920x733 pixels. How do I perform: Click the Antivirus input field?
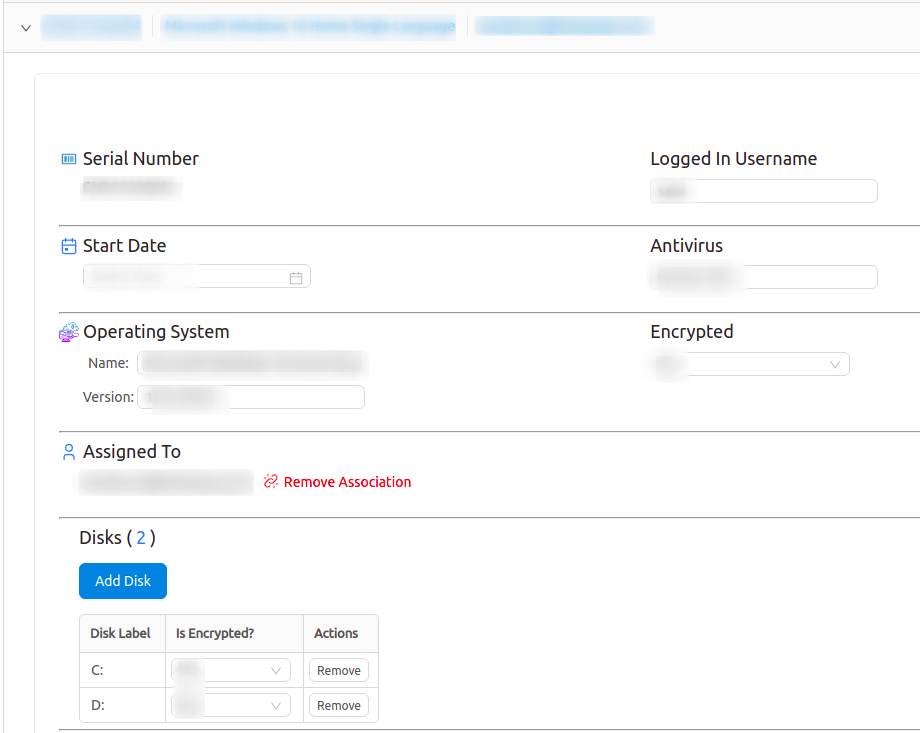763,277
